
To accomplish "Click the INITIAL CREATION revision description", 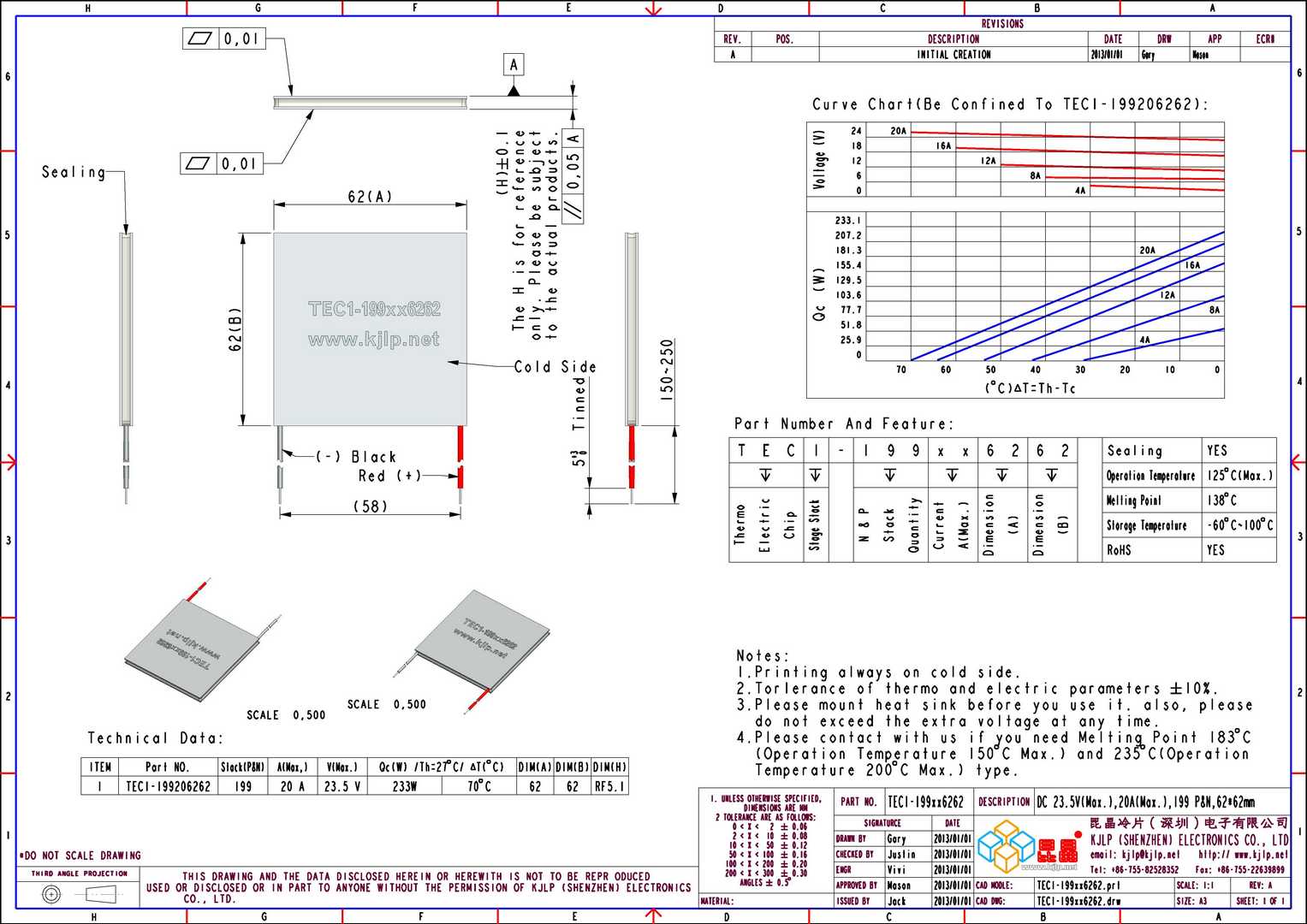I will (x=954, y=55).
